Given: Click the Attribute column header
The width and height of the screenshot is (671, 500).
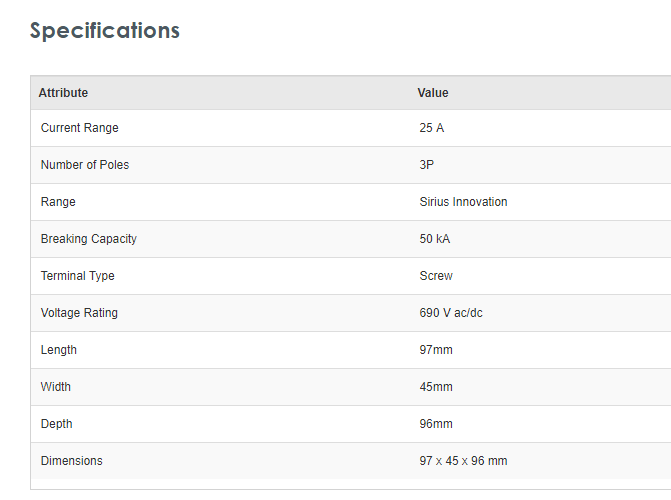Looking at the screenshot, I should coord(63,93).
